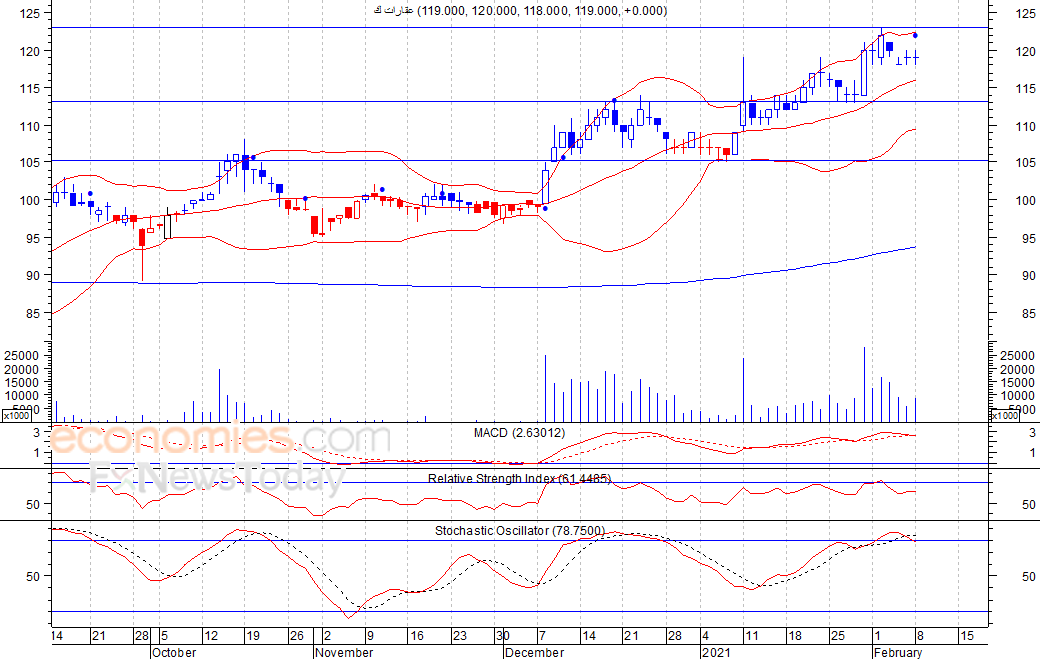Image resolution: width=1040 pixels, height=659 pixels.
Task: Select the Stochastic 50 label on left axis
Action: pyautogui.click(x=33, y=577)
